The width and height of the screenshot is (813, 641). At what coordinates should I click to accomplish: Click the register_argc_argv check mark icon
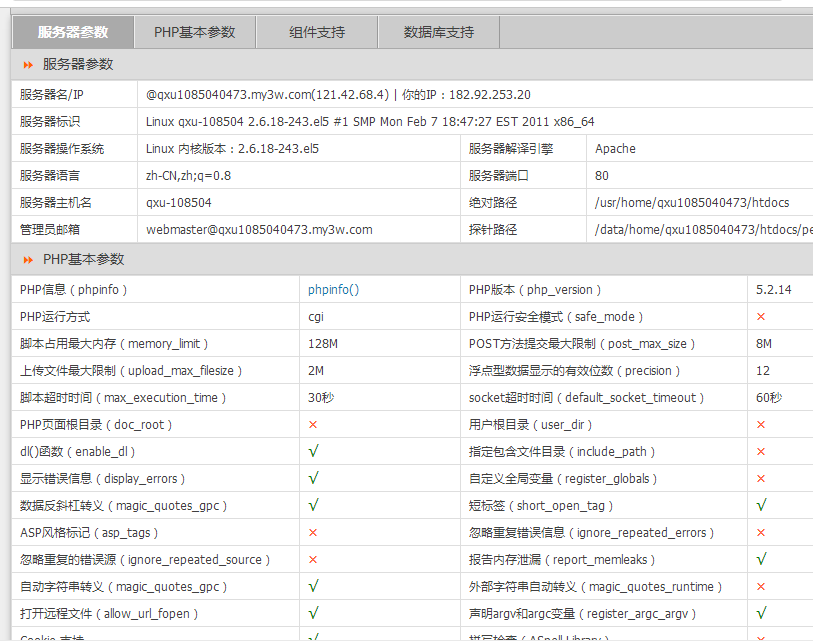(x=761, y=614)
